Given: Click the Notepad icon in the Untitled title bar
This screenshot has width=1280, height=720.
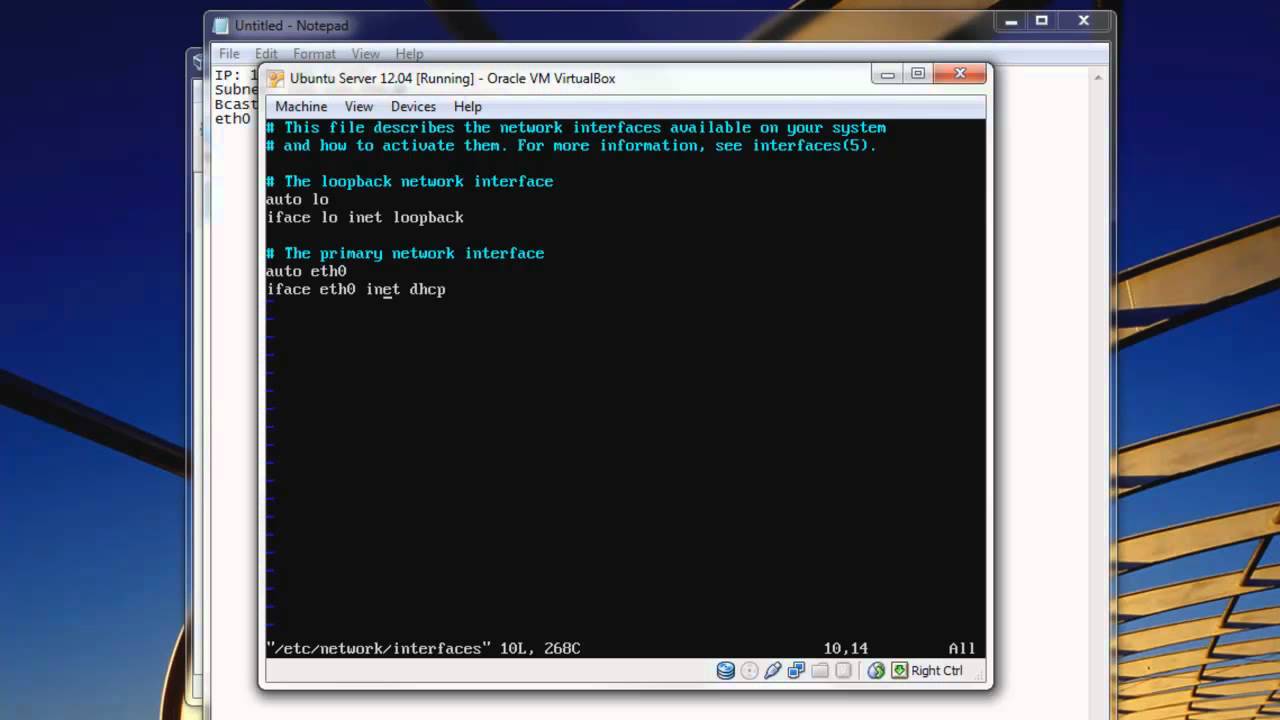Looking at the screenshot, I should (x=221, y=26).
